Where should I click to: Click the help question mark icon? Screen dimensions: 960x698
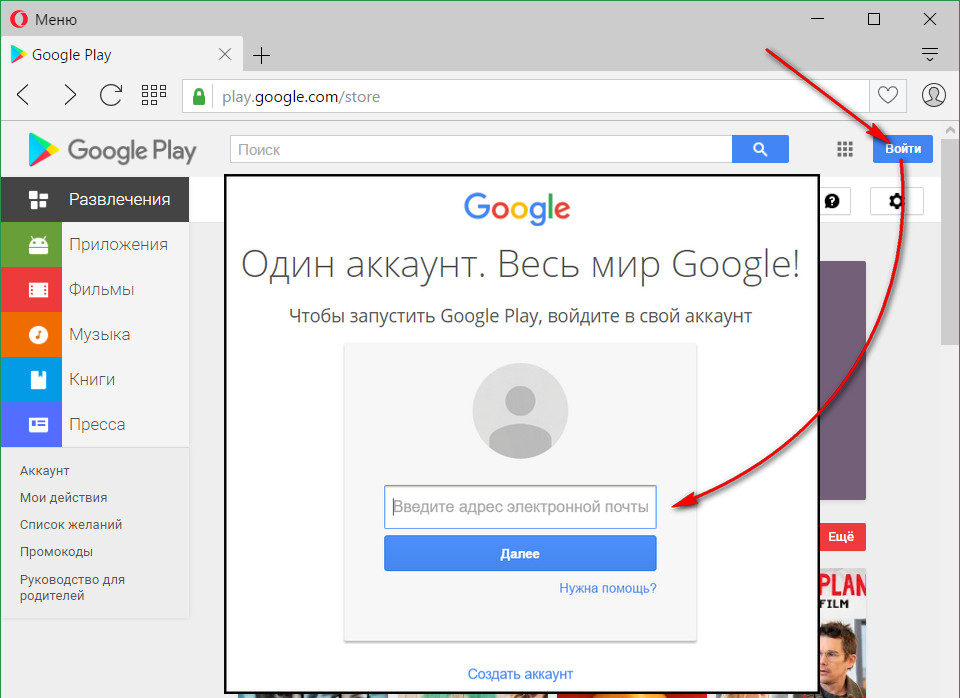[x=831, y=201]
